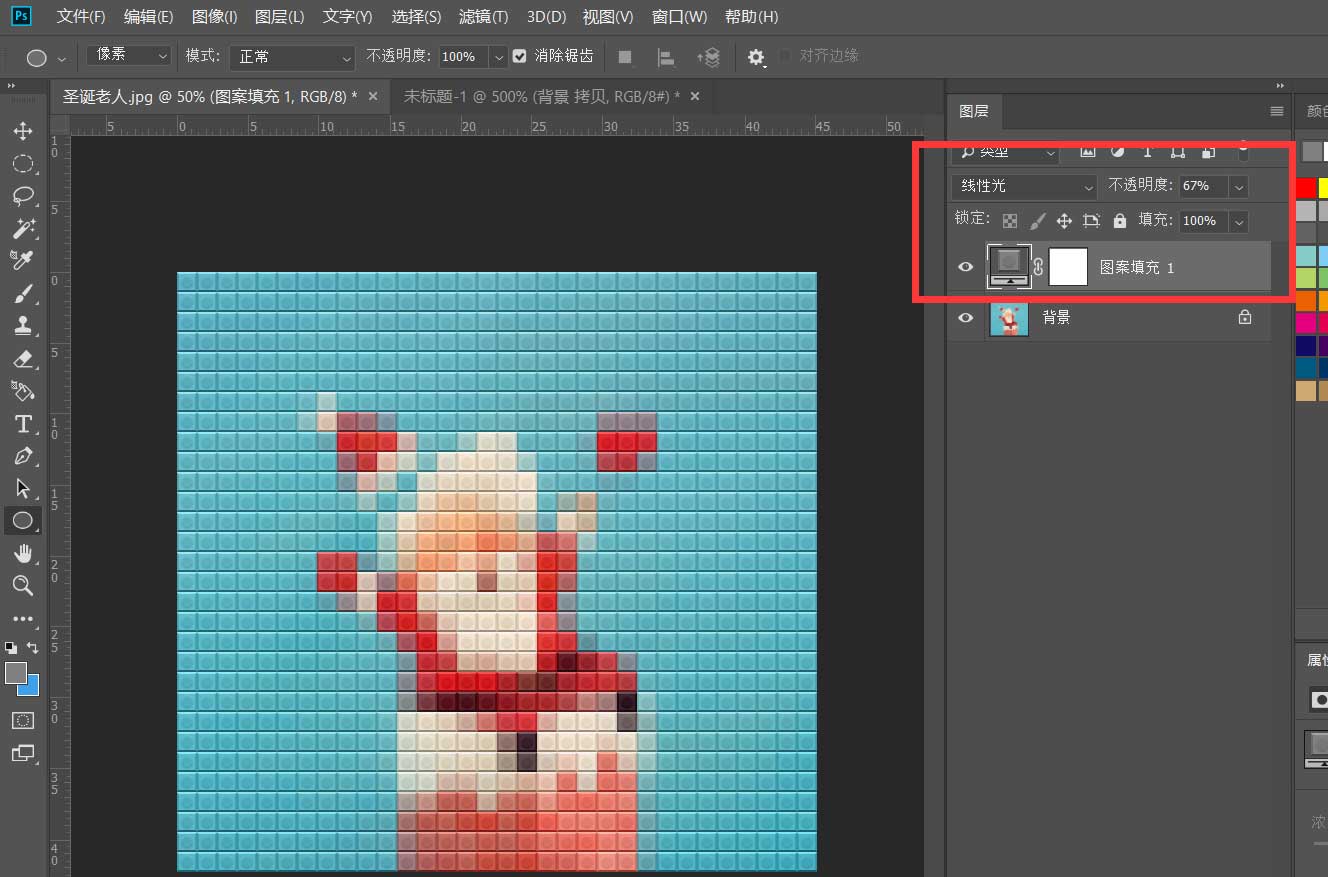
Task: Open the 模式 正常 blend dropdown
Action: 292,57
